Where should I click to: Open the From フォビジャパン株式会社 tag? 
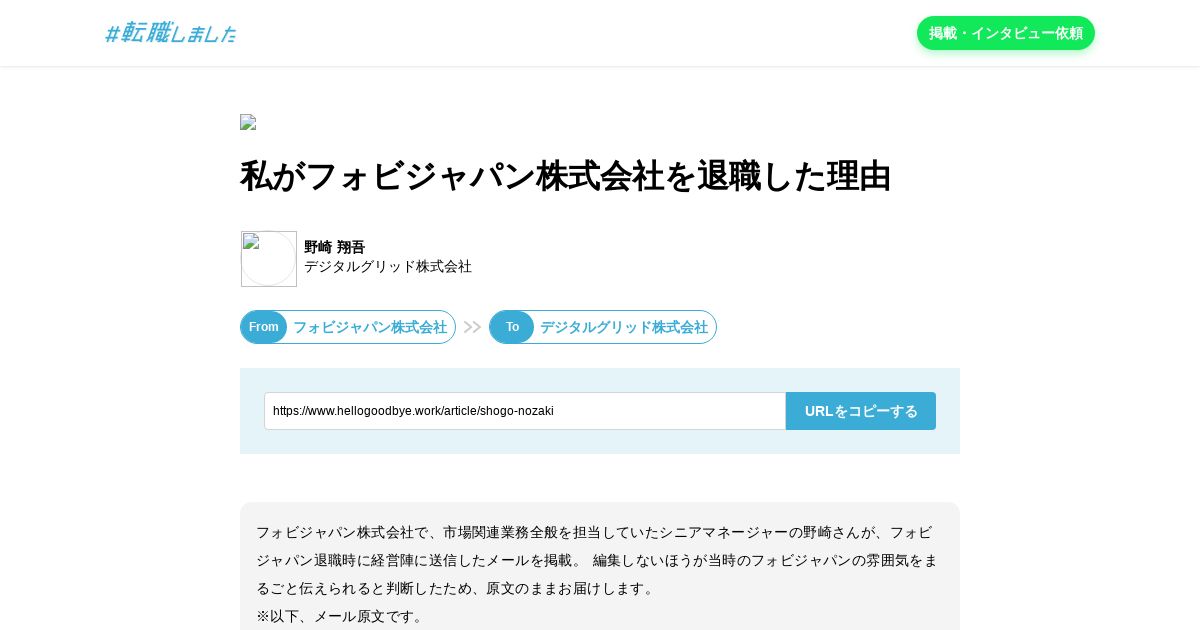pos(348,327)
